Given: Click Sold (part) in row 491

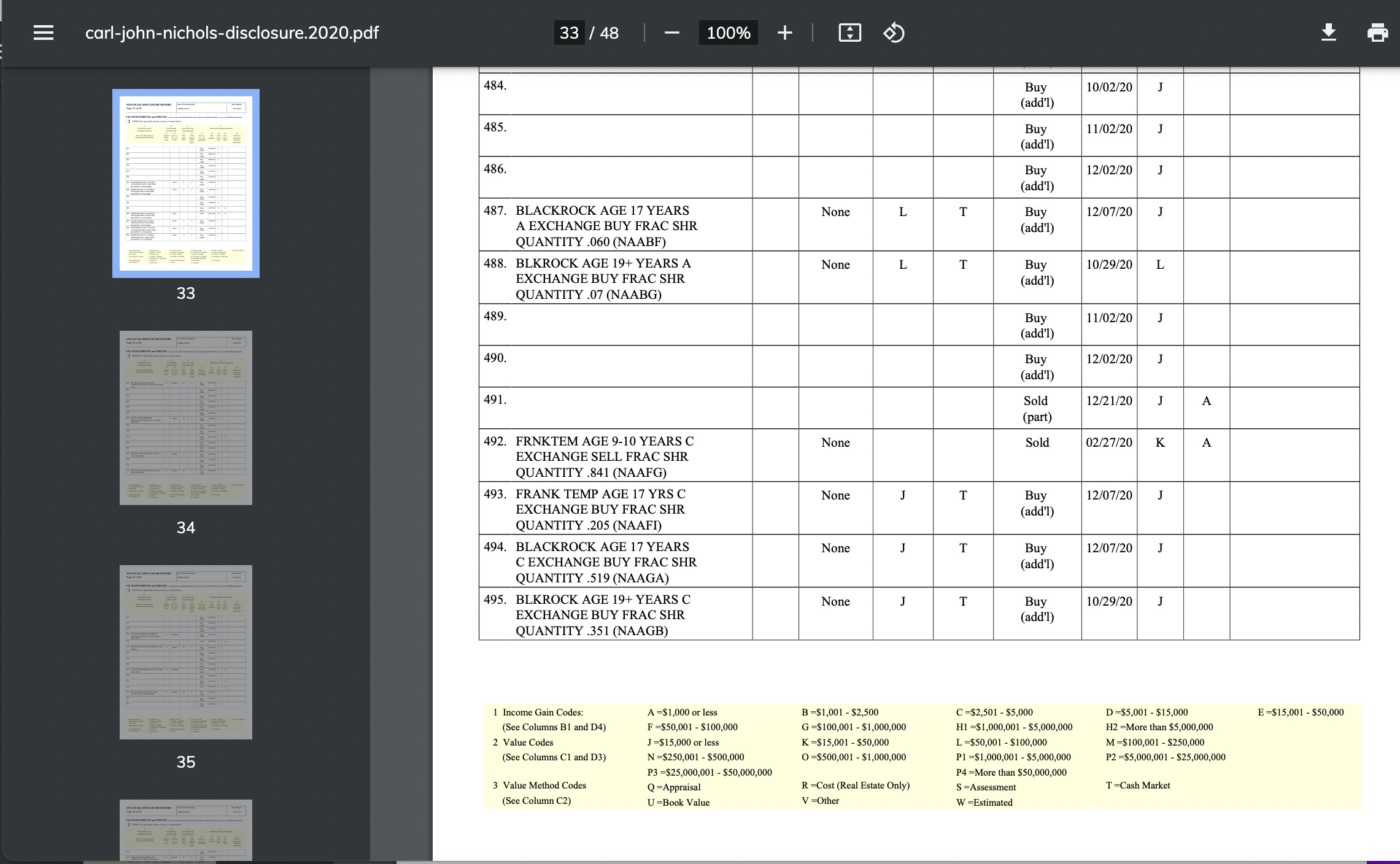Looking at the screenshot, I should [1037, 409].
